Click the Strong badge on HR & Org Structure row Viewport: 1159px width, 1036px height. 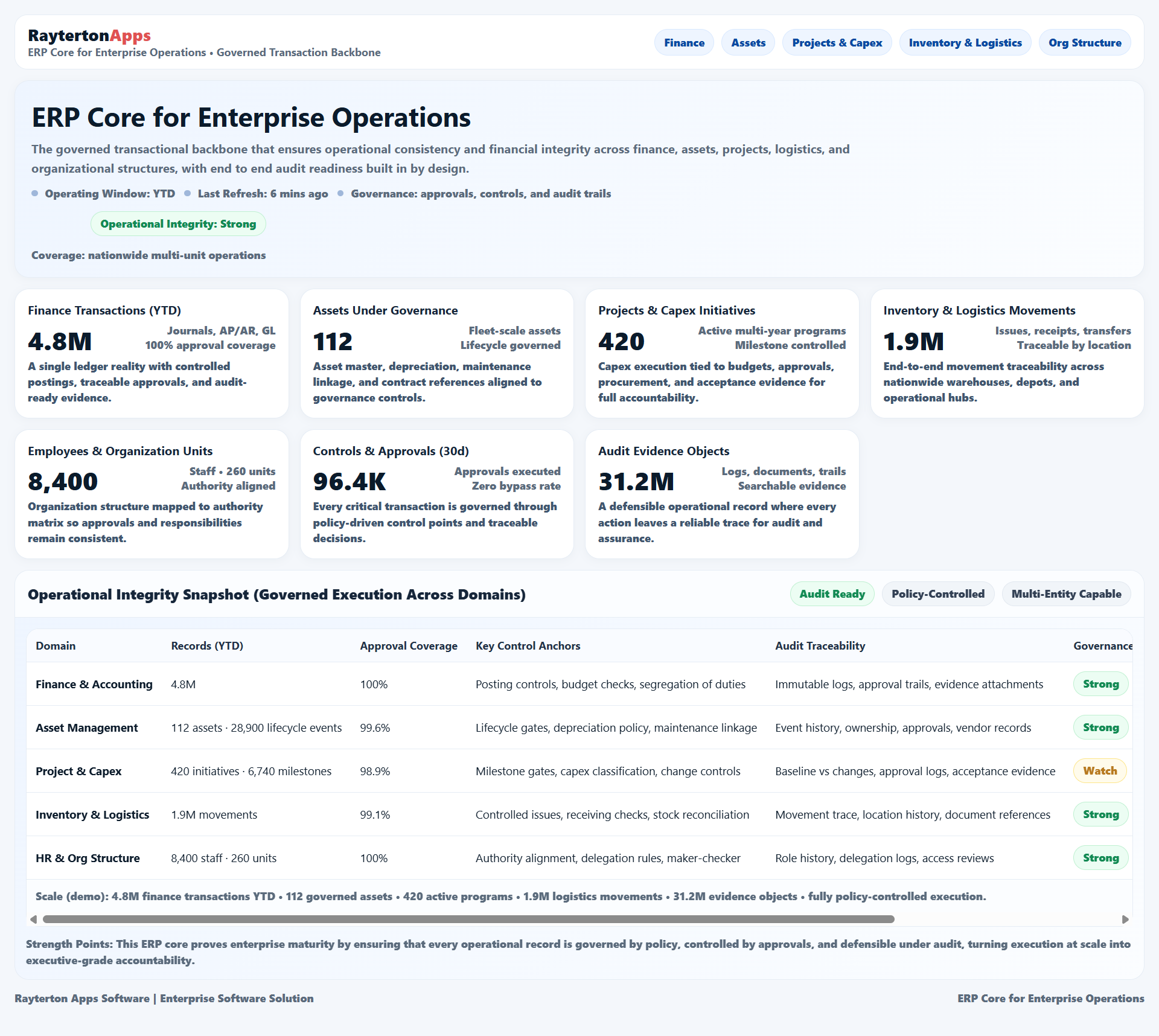(x=1100, y=857)
